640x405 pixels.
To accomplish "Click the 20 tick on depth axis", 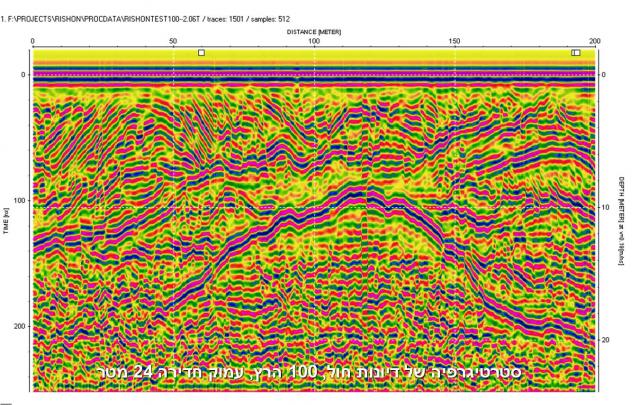I will click(605, 340).
